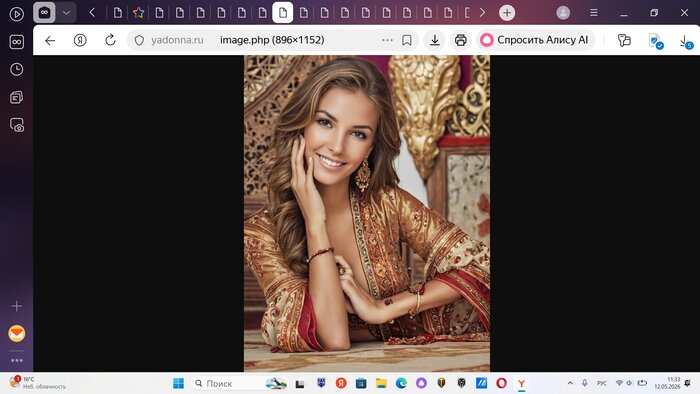The image size is (700, 394).
Task: Click the microphone tray icon
Action: tap(585, 383)
